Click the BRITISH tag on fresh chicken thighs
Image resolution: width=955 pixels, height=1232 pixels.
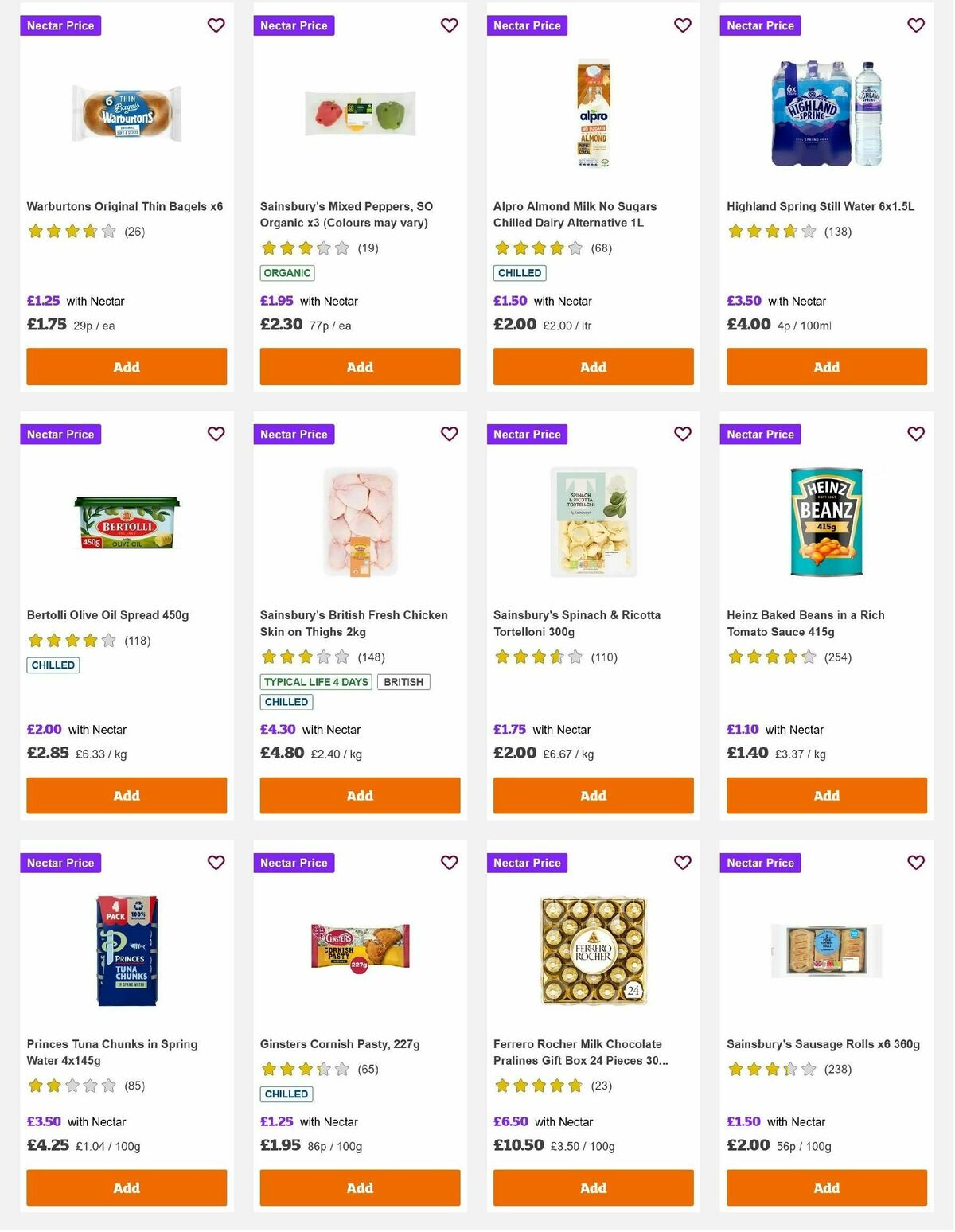pos(403,682)
